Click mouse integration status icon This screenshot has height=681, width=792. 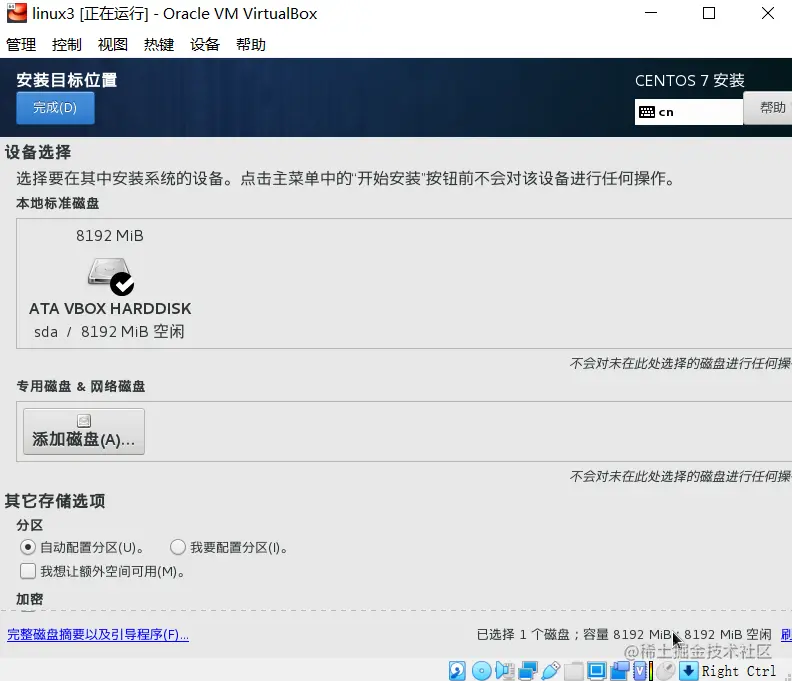[x=666, y=671]
